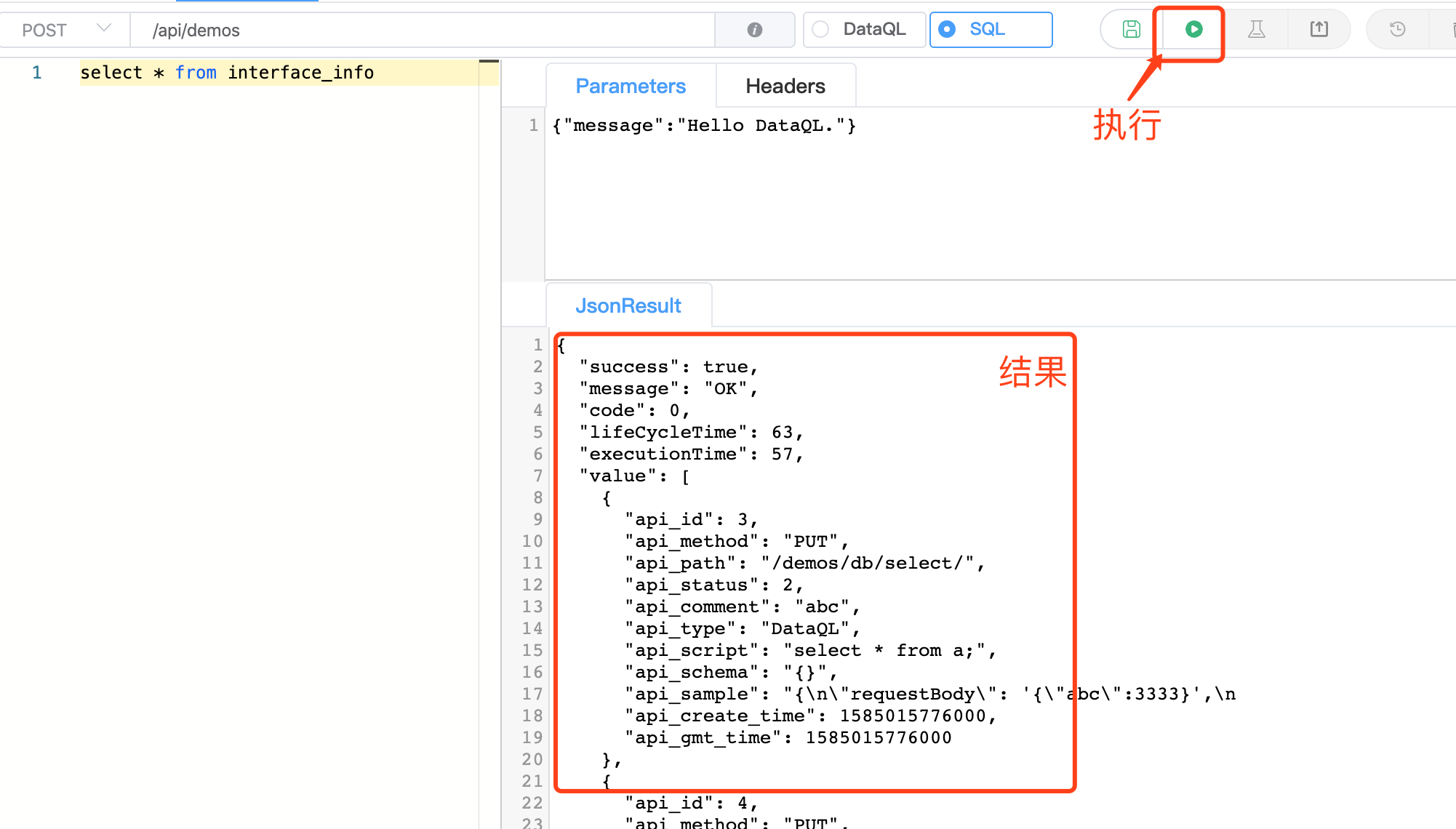Open the request method selector
The image size is (1456, 829).
(x=65, y=30)
